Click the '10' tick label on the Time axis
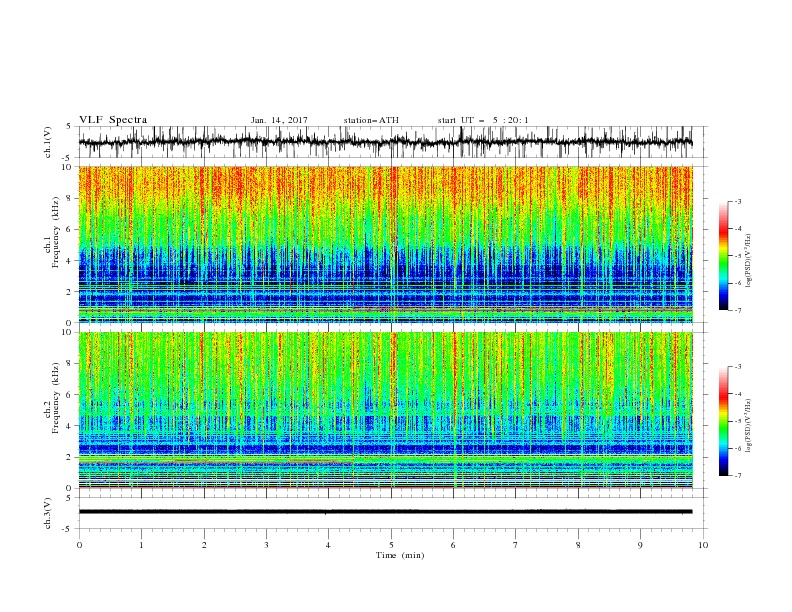The image size is (792, 612). (703, 545)
